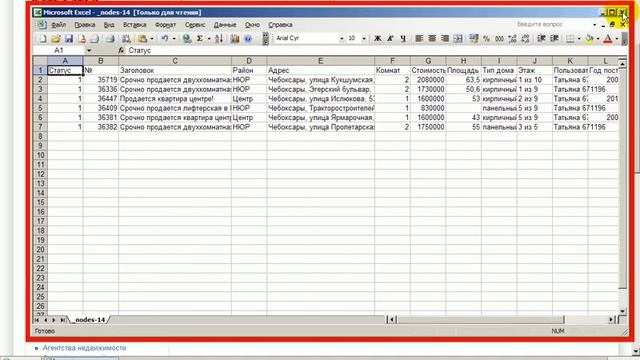Jump to the last sheet with tab navigation arrow
This screenshot has height=360, width=640.
pos(62,320)
